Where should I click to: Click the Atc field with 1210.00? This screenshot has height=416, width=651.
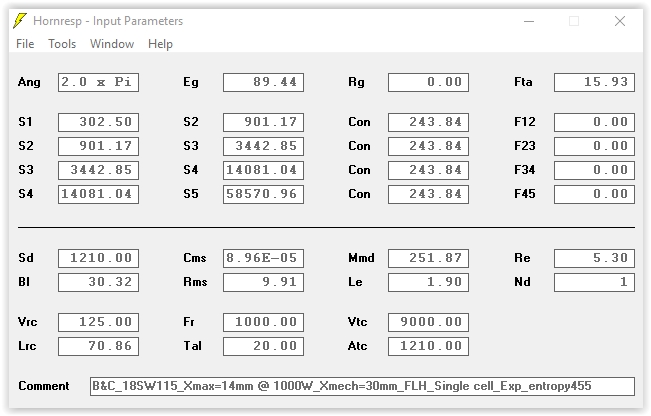click(428, 346)
